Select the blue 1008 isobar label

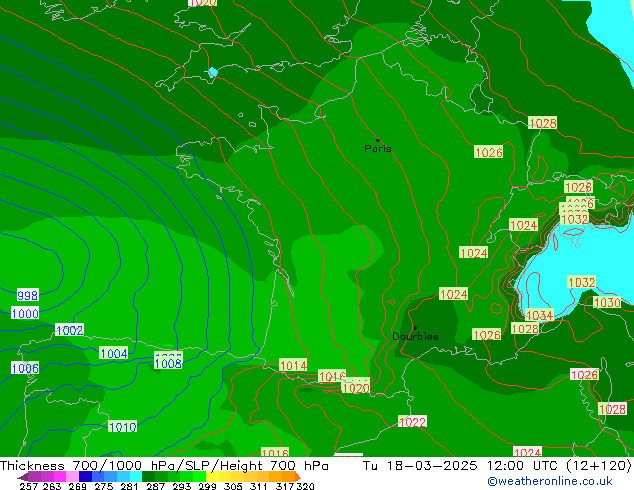[x=168, y=363]
